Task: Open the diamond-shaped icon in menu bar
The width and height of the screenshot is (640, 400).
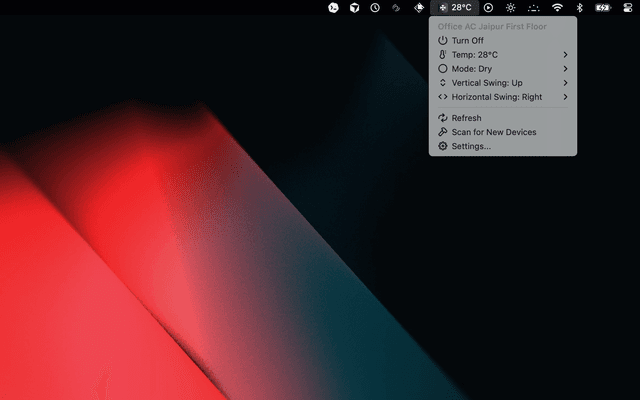Action: click(419, 7)
